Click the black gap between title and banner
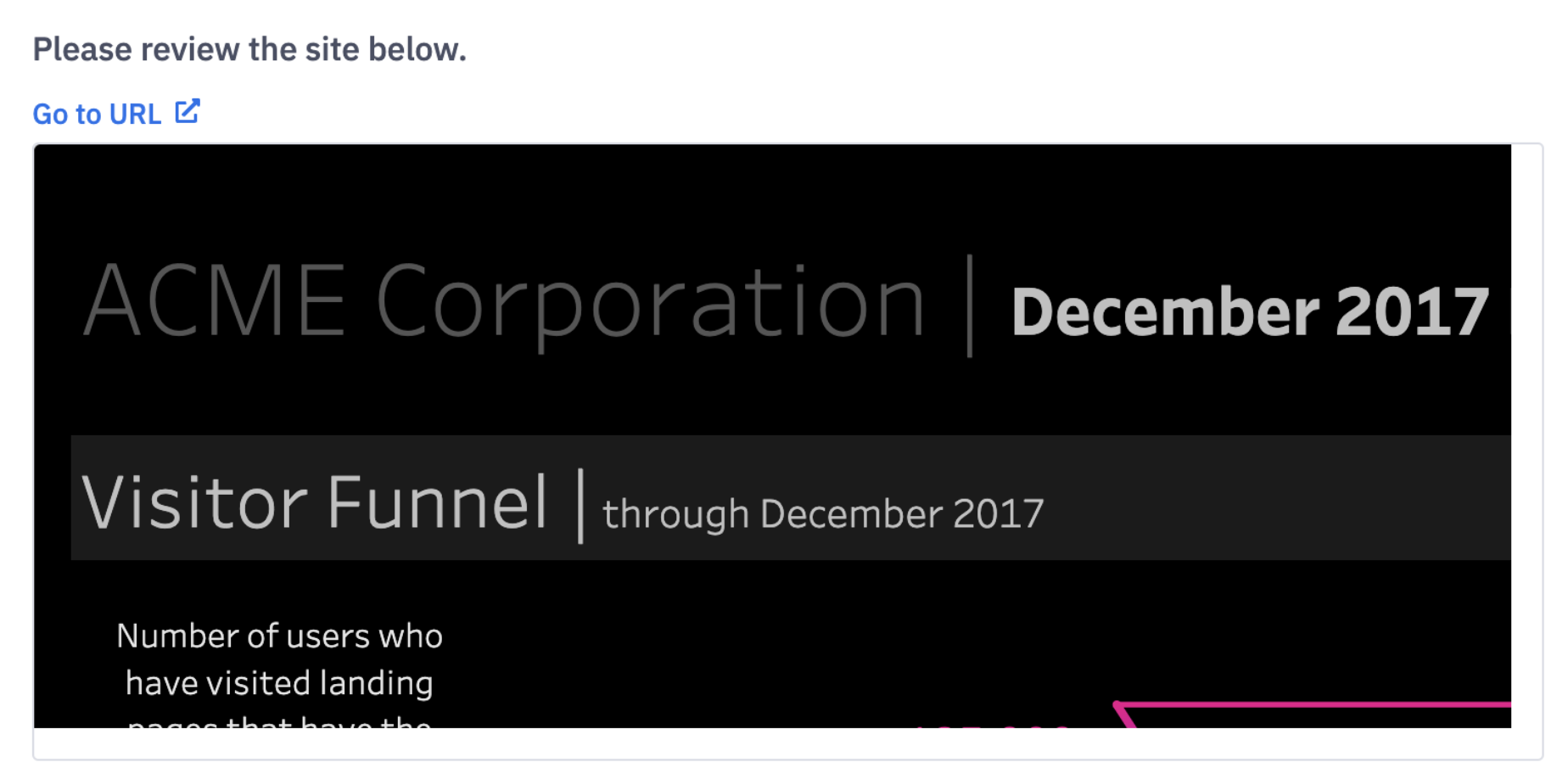This screenshot has width=1568, height=779. click(x=764, y=399)
